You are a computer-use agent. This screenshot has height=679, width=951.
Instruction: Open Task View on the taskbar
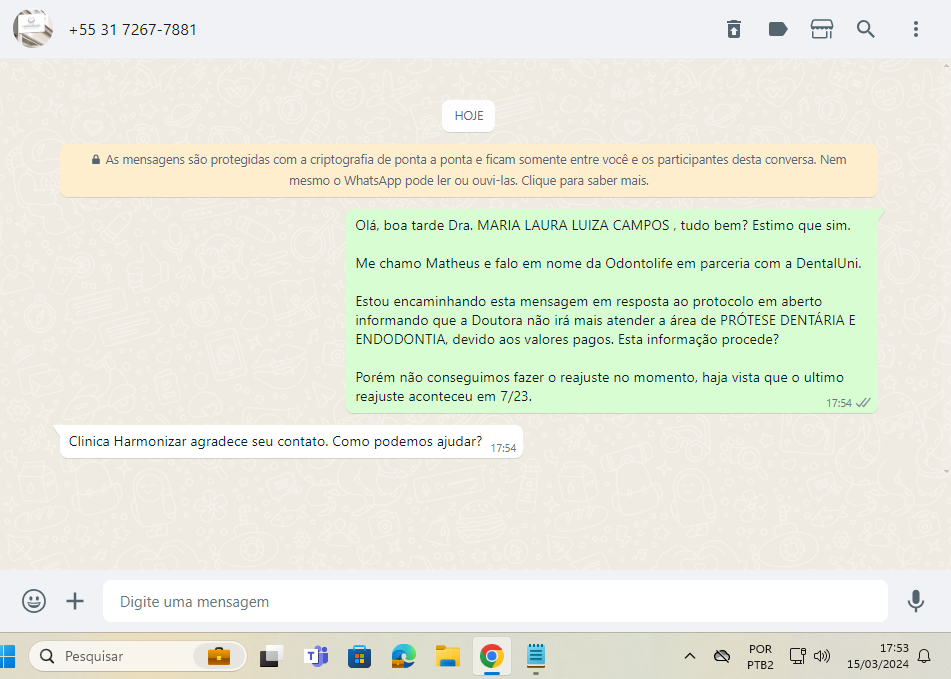[x=271, y=656]
